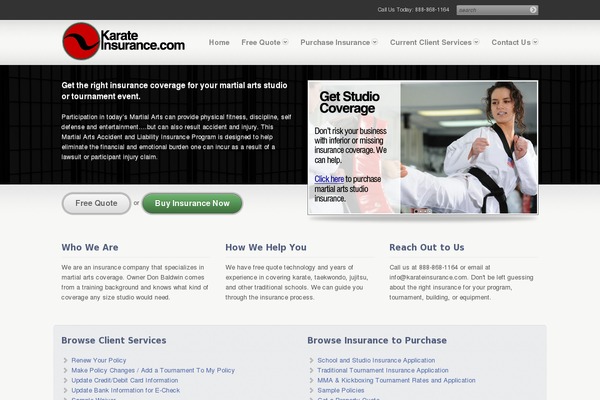Image resolution: width=600 pixels, height=400 pixels.
Task: Click the grey Free Quote button
Action: pos(96,203)
